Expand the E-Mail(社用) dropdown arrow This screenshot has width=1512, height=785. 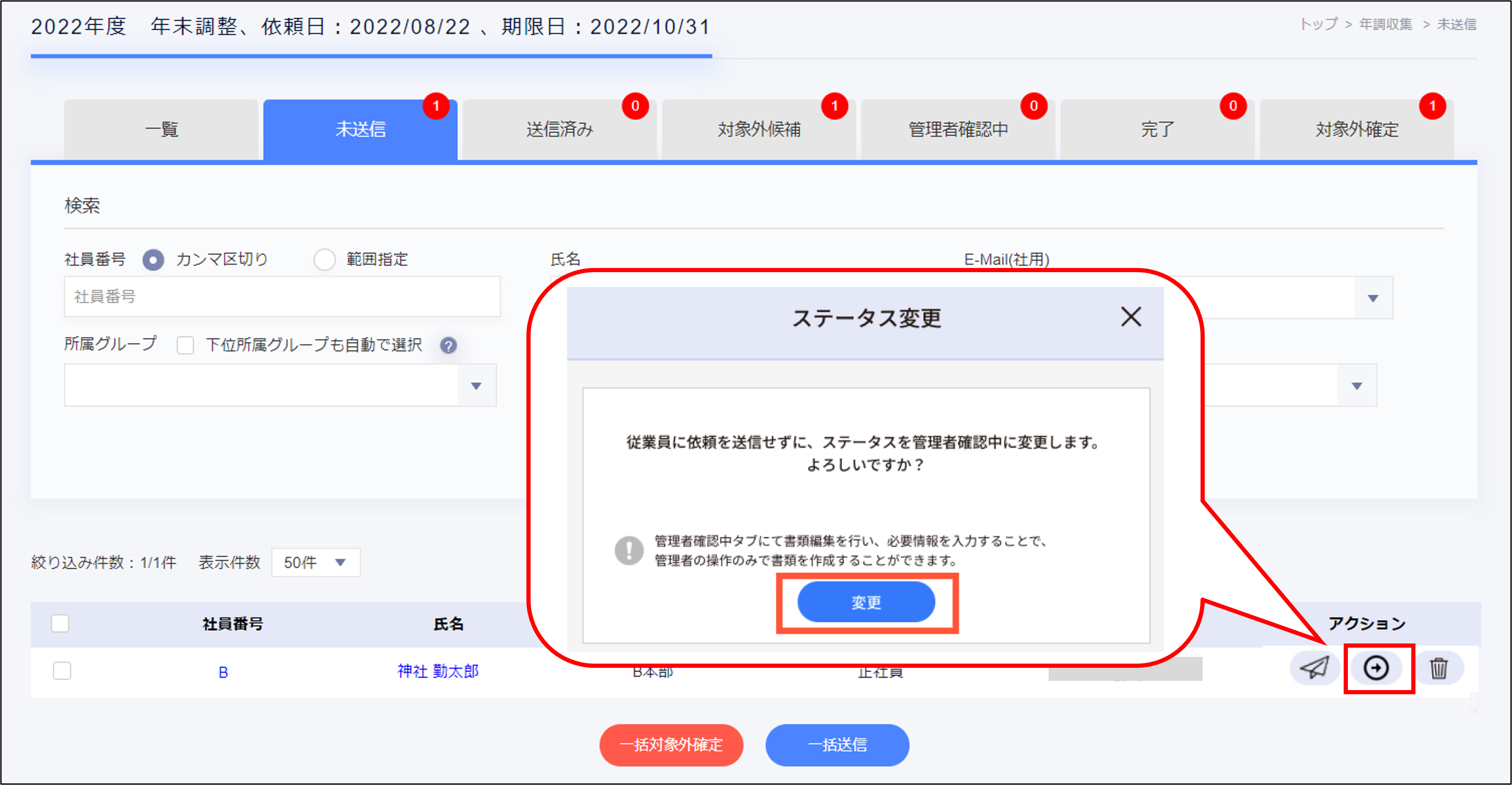coord(1372,298)
